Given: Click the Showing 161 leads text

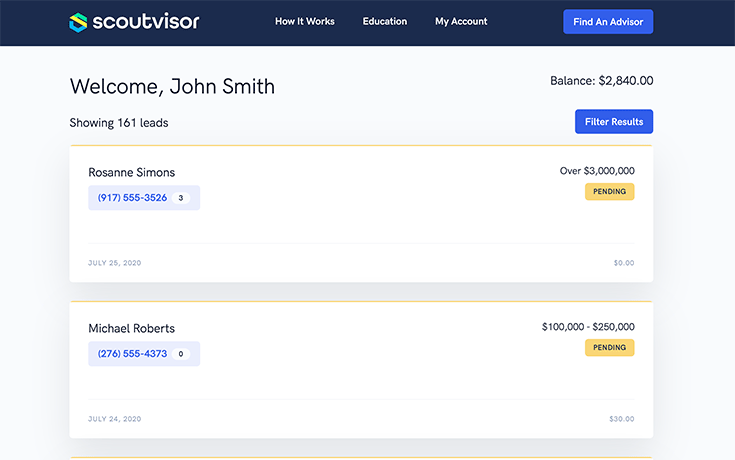Looking at the screenshot, I should pyautogui.click(x=119, y=123).
